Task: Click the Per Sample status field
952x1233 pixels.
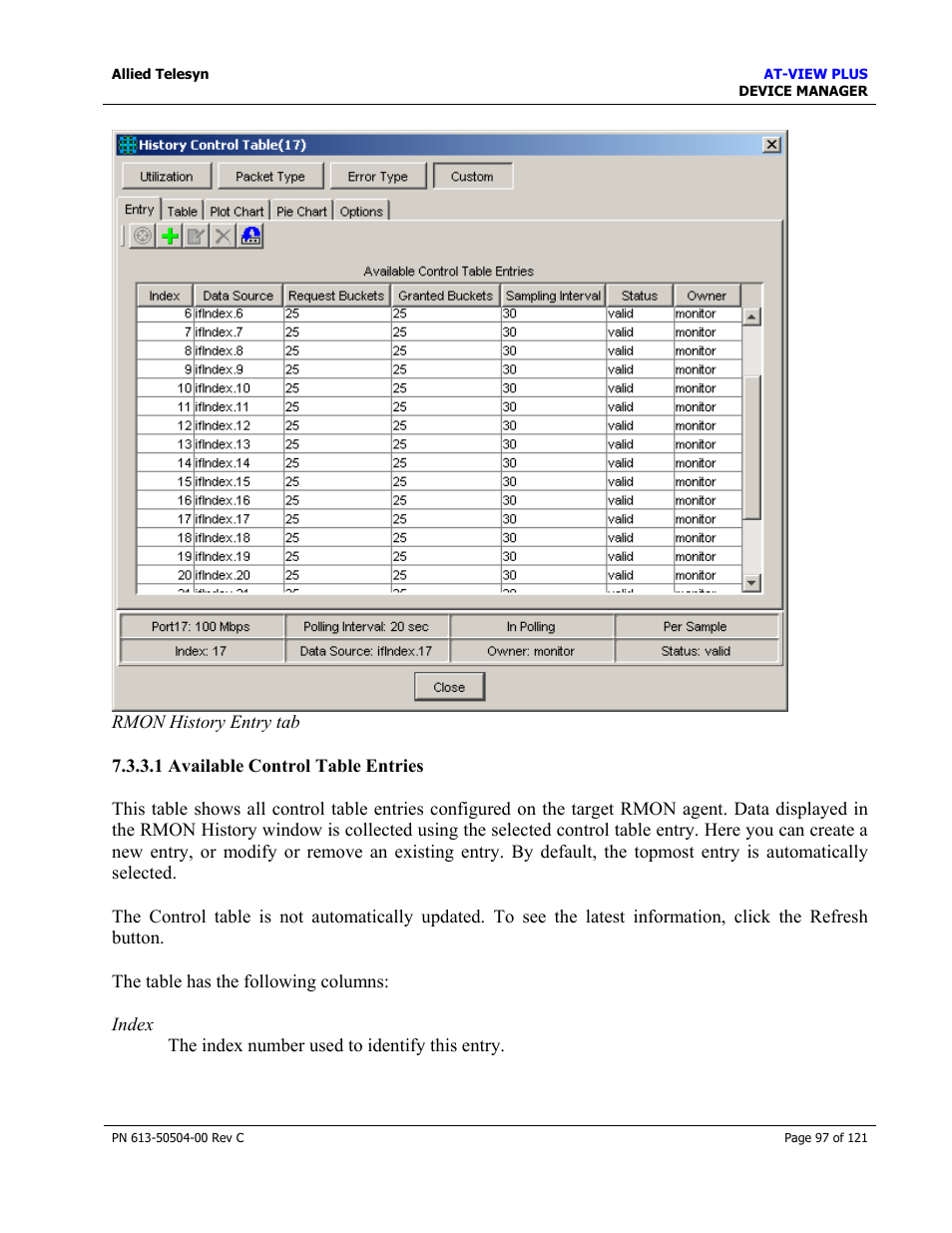Action: click(696, 627)
